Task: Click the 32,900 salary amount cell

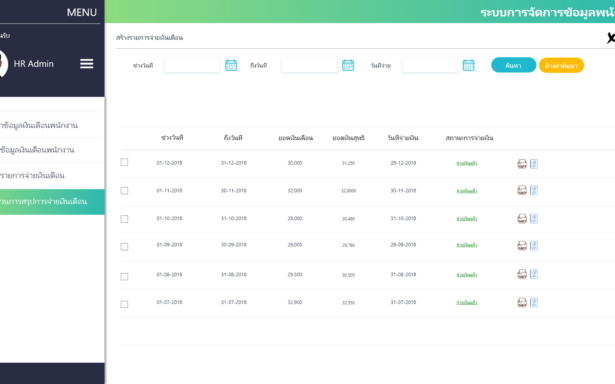Action: click(295, 302)
